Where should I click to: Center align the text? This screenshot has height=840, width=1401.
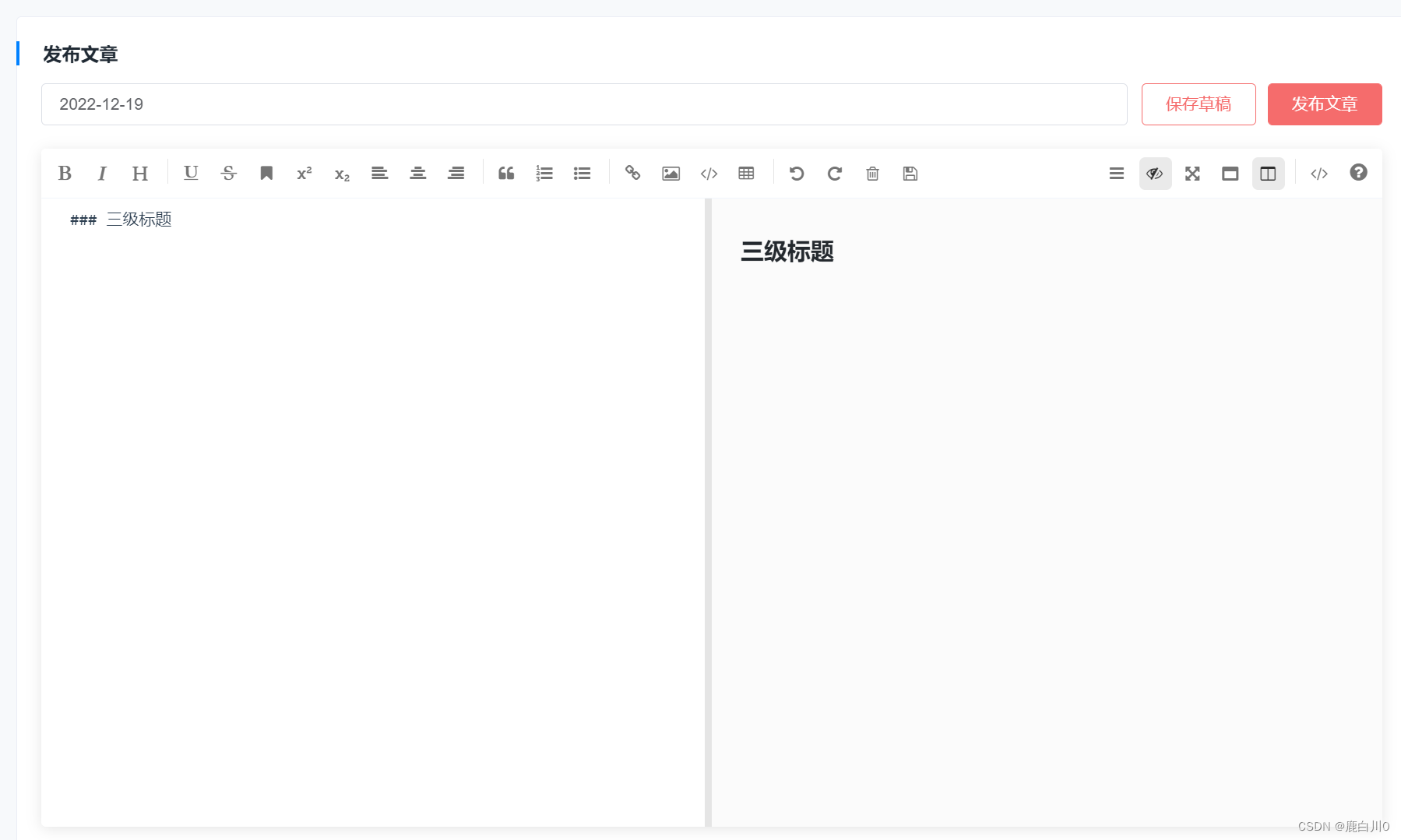tap(418, 173)
